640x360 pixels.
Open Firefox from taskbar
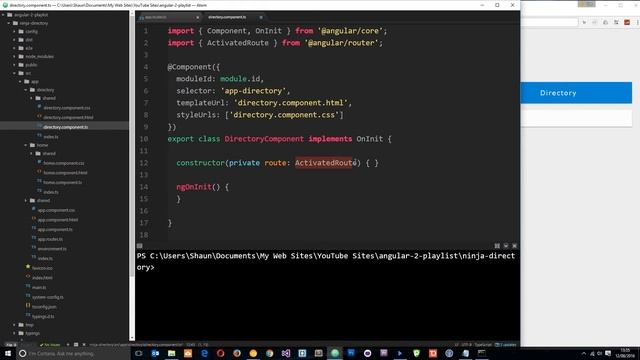pyautogui.click(x=237, y=353)
